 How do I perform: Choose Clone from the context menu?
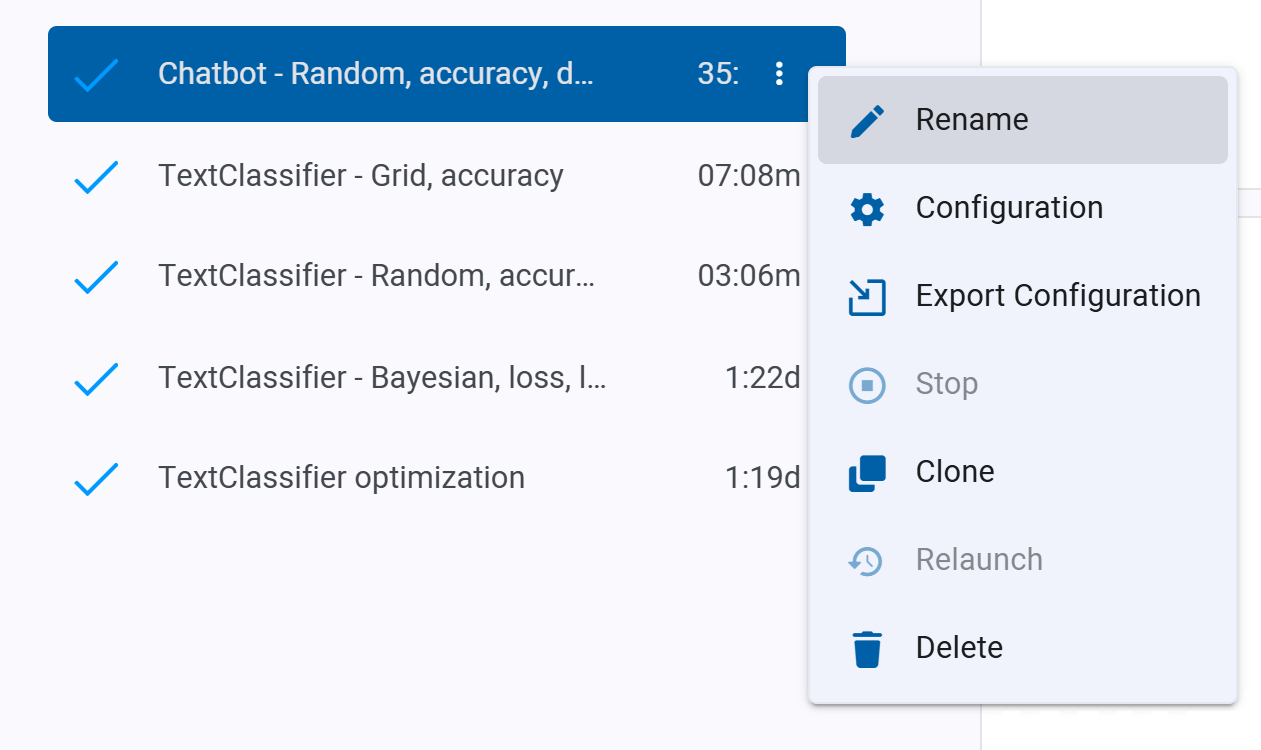[x=954, y=471]
